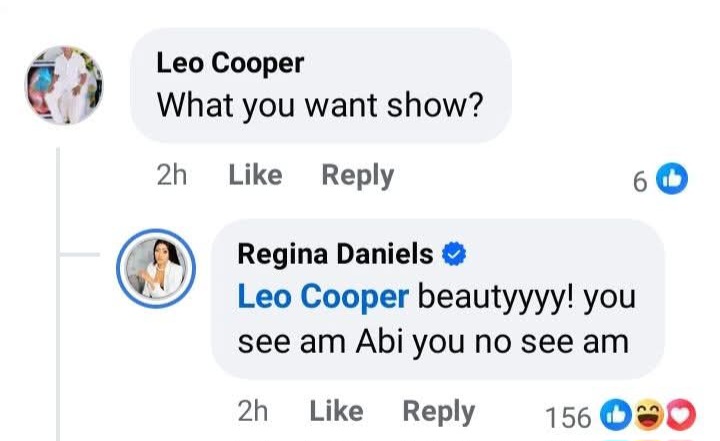The width and height of the screenshot is (720, 441).
Task: View the 6 reactions count
Action: coord(640,180)
